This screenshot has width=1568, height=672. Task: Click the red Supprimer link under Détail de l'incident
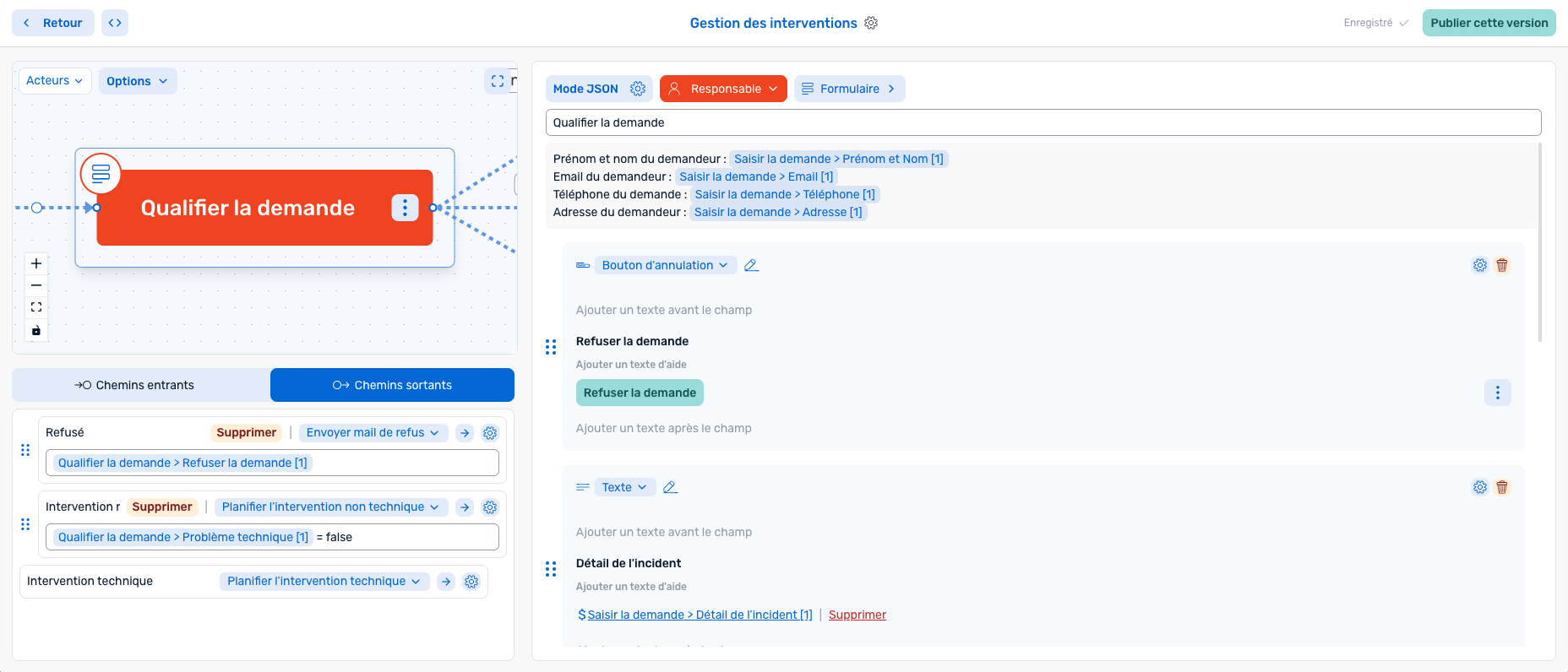click(857, 615)
